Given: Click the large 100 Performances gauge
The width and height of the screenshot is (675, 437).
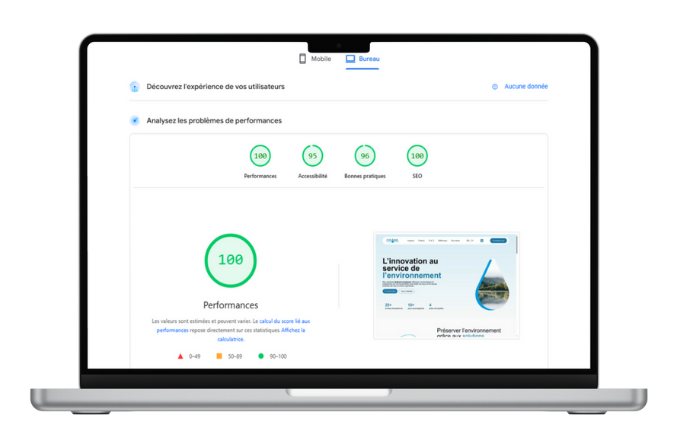Looking at the screenshot, I should click(x=231, y=260).
